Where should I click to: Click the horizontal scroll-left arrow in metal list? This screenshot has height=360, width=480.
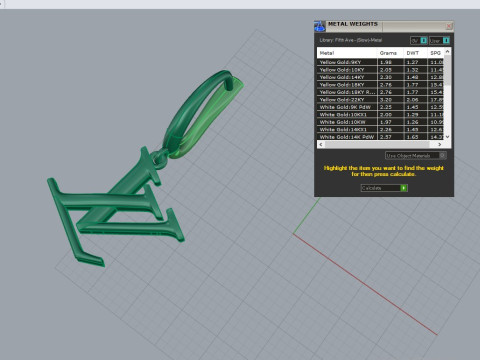(x=321, y=144)
